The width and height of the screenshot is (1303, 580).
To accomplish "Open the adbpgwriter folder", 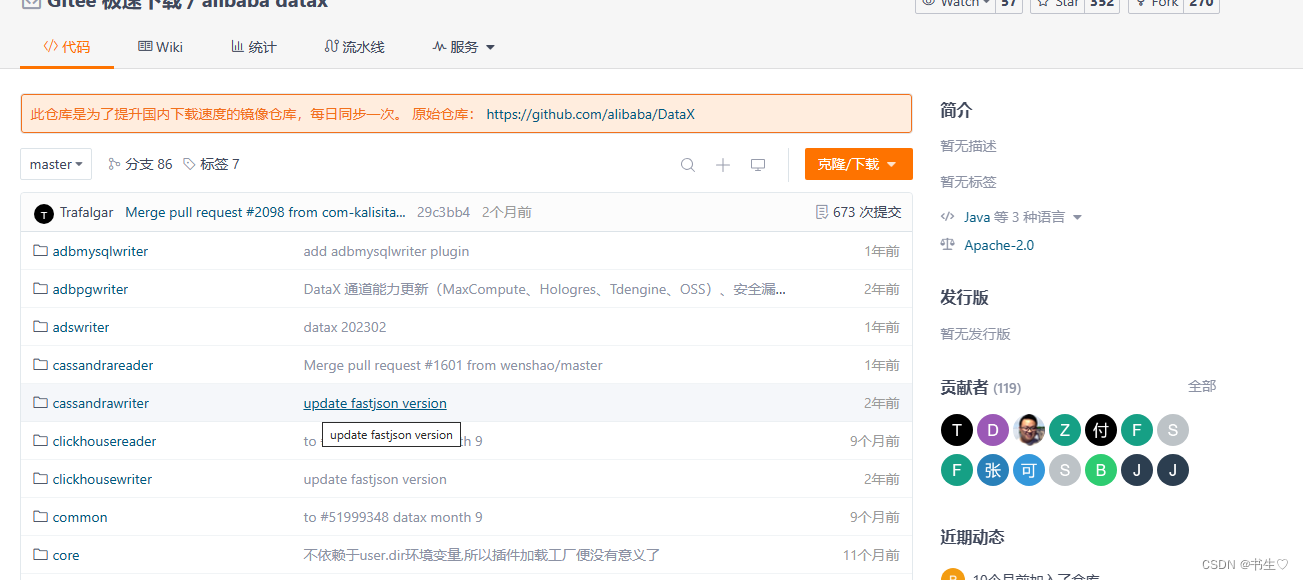I will [x=90, y=289].
